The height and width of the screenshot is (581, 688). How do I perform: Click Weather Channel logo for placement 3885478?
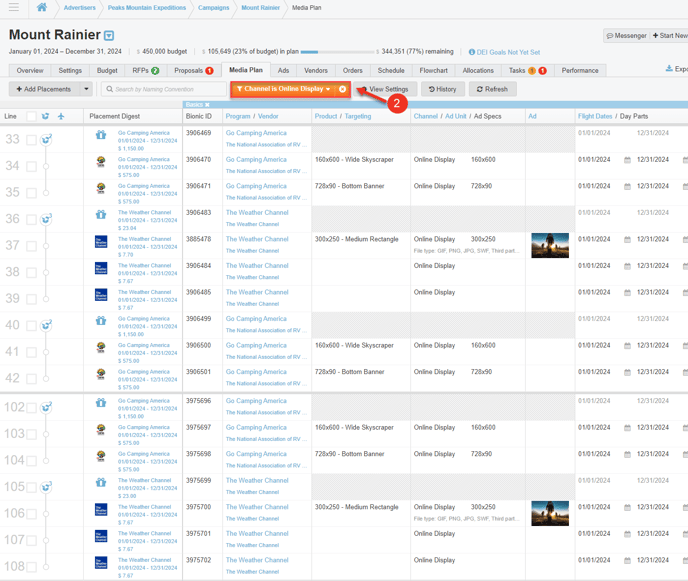point(101,242)
